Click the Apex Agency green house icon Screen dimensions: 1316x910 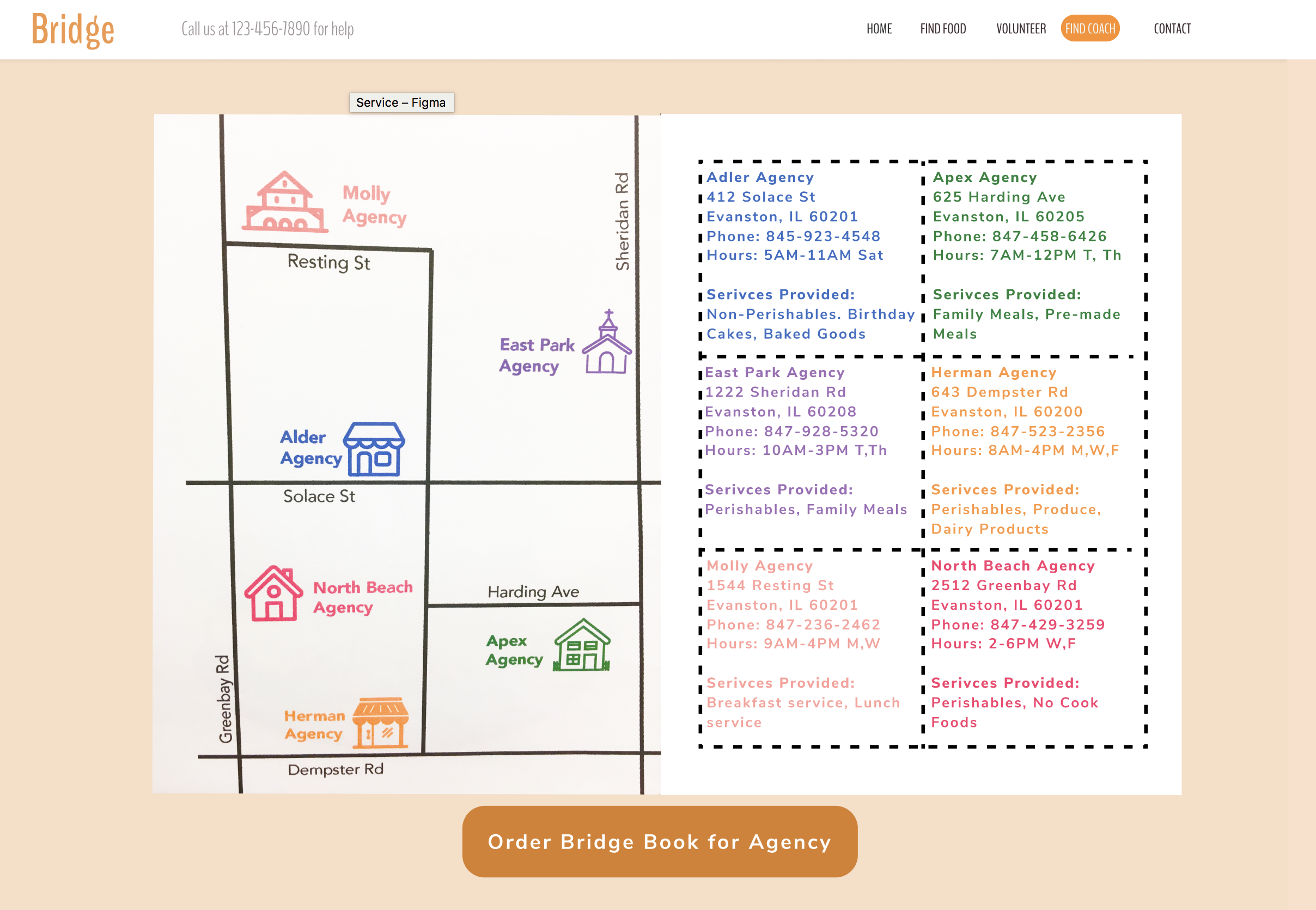click(581, 645)
